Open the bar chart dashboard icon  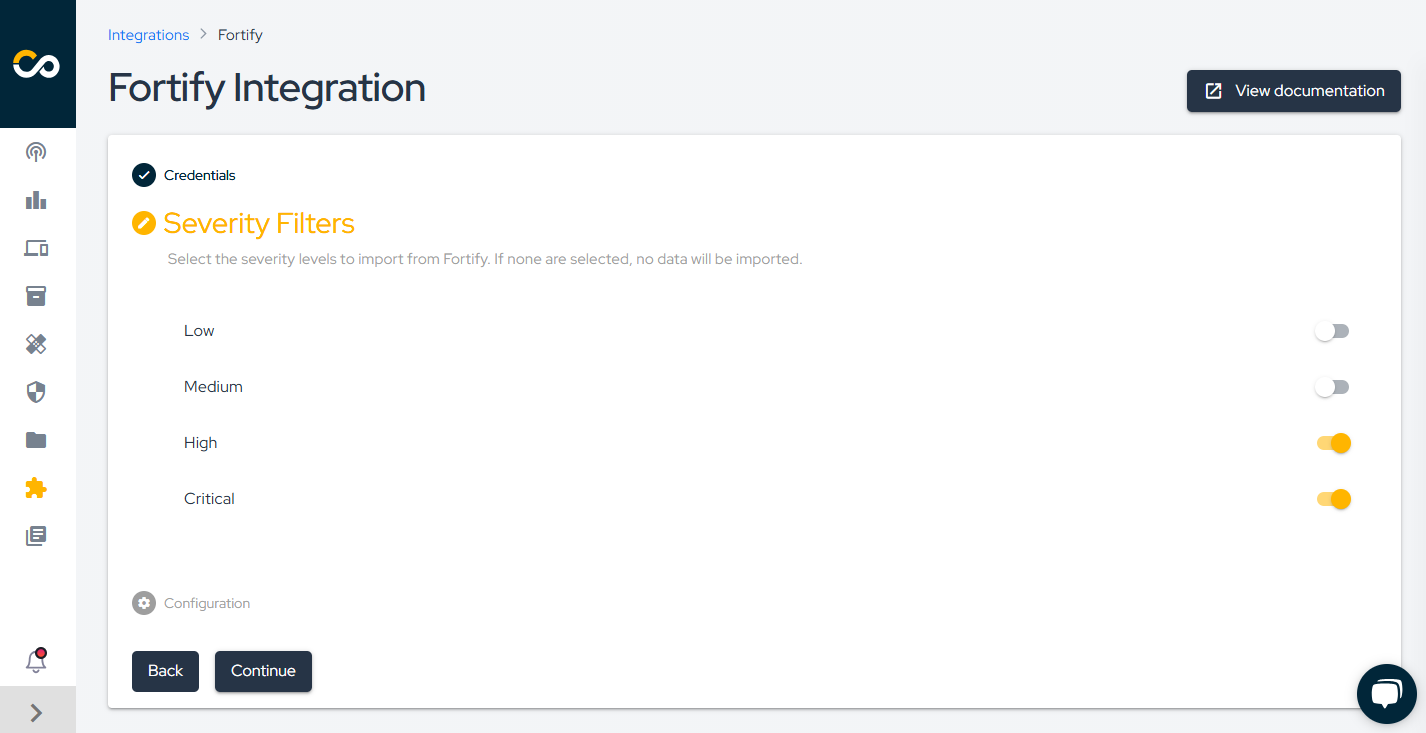pos(36,200)
